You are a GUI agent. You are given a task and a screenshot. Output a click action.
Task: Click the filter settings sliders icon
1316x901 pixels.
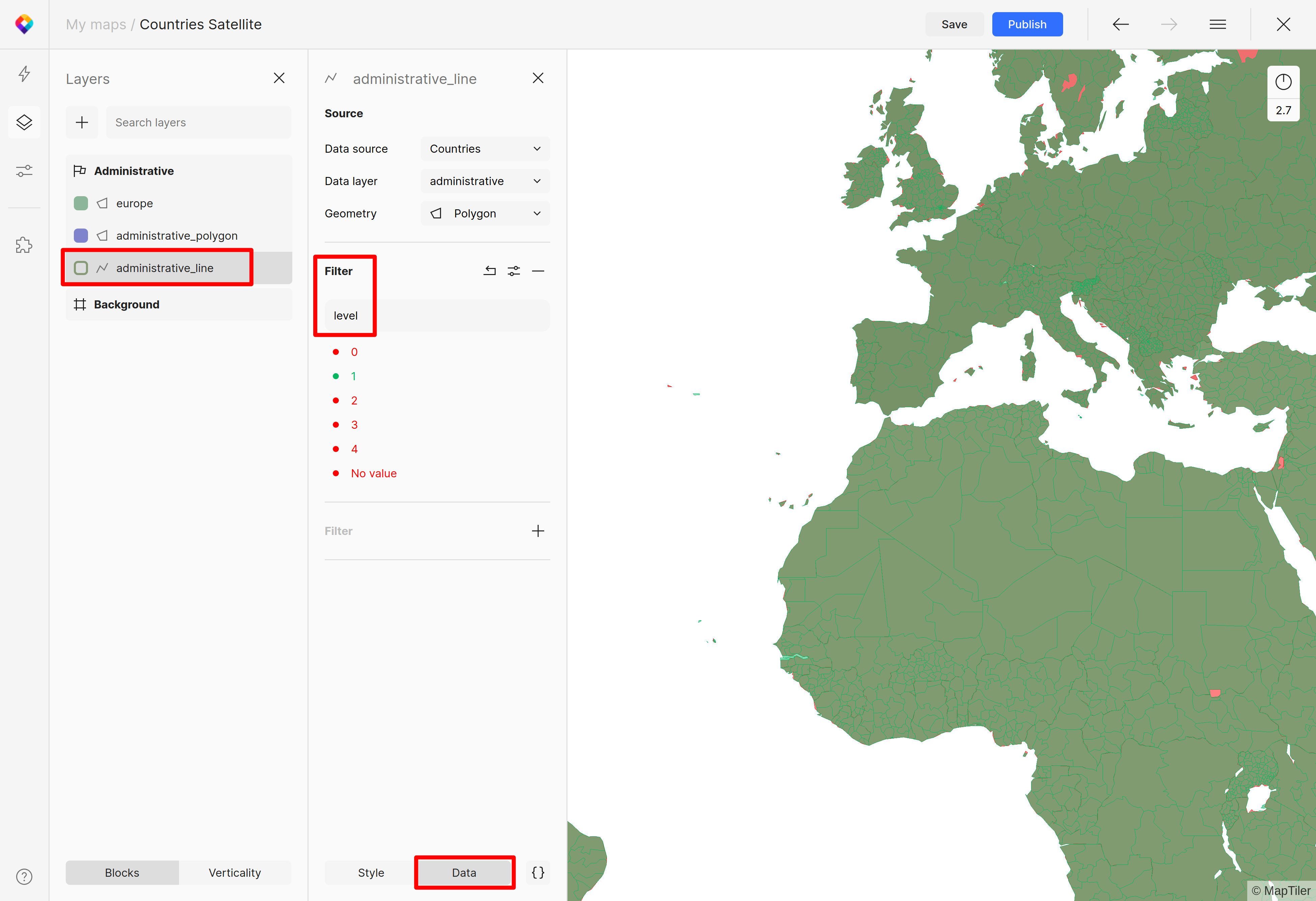coord(514,271)
